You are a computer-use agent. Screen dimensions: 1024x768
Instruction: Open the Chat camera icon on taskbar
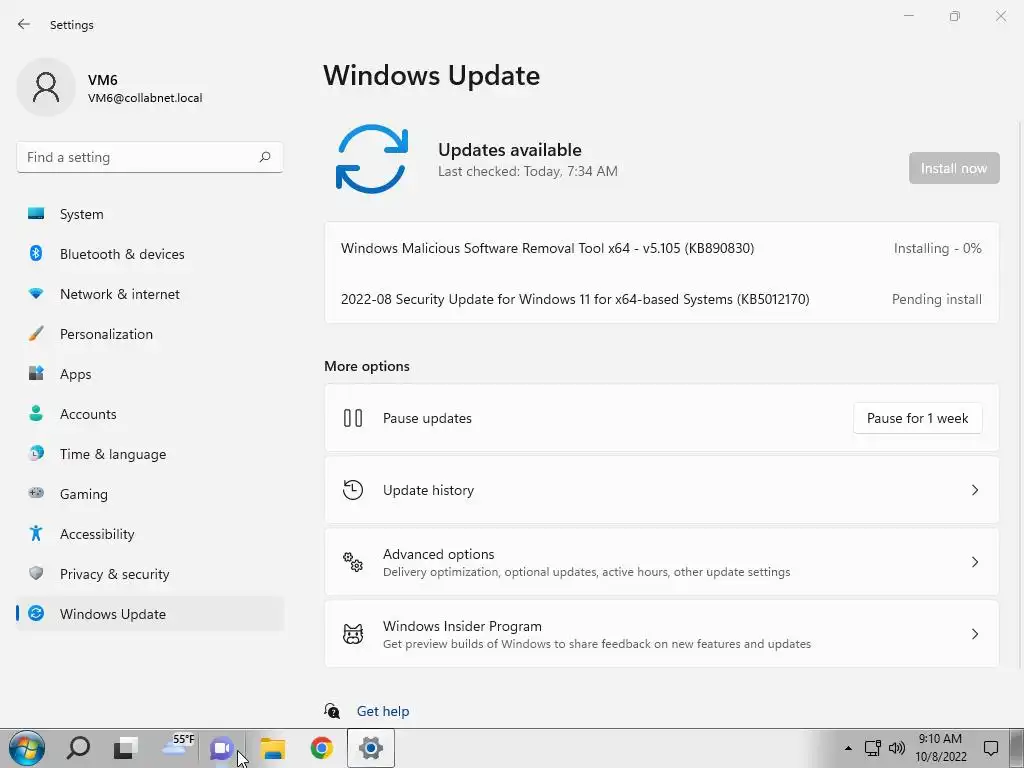pyautogui.click(x=221, y=748)
